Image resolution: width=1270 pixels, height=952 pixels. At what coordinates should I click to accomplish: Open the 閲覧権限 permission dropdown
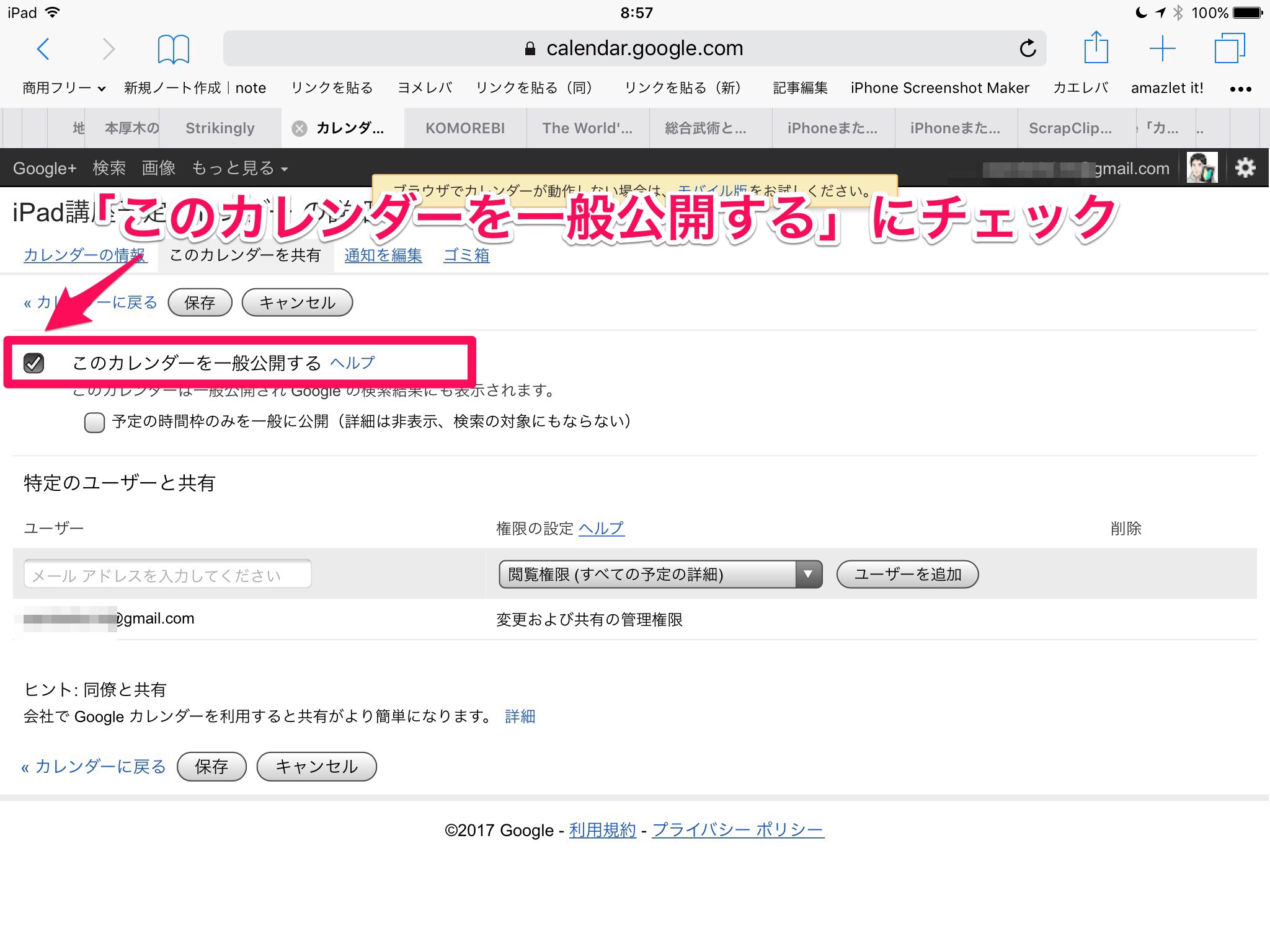(x=660, y=575)
